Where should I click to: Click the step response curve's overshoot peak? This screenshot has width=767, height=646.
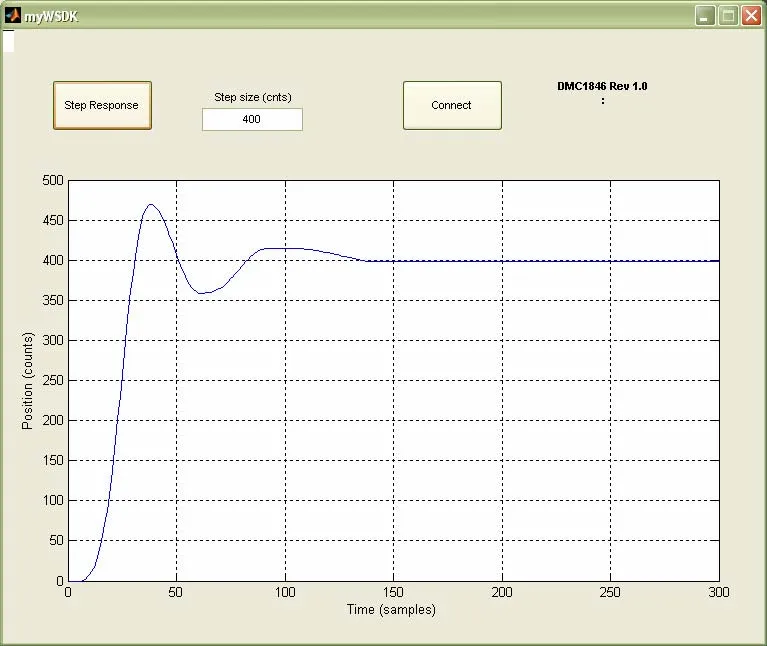(151, 204)
